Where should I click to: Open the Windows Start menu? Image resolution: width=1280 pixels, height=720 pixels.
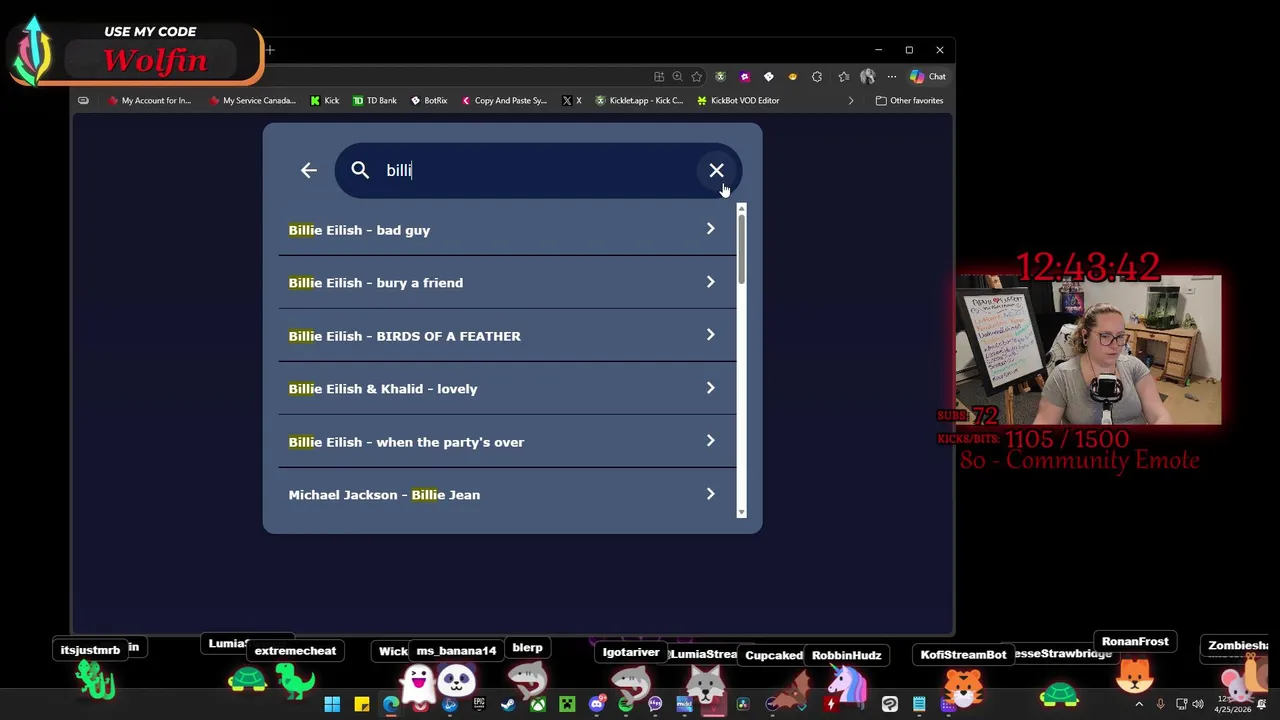tap(332, 705)
